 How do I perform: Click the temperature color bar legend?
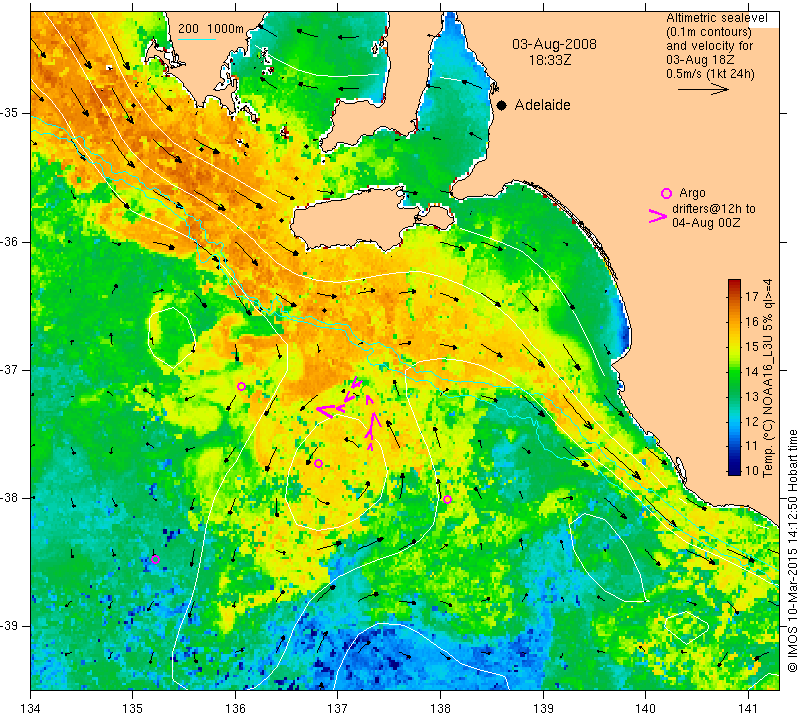click(x=734, y=377)
